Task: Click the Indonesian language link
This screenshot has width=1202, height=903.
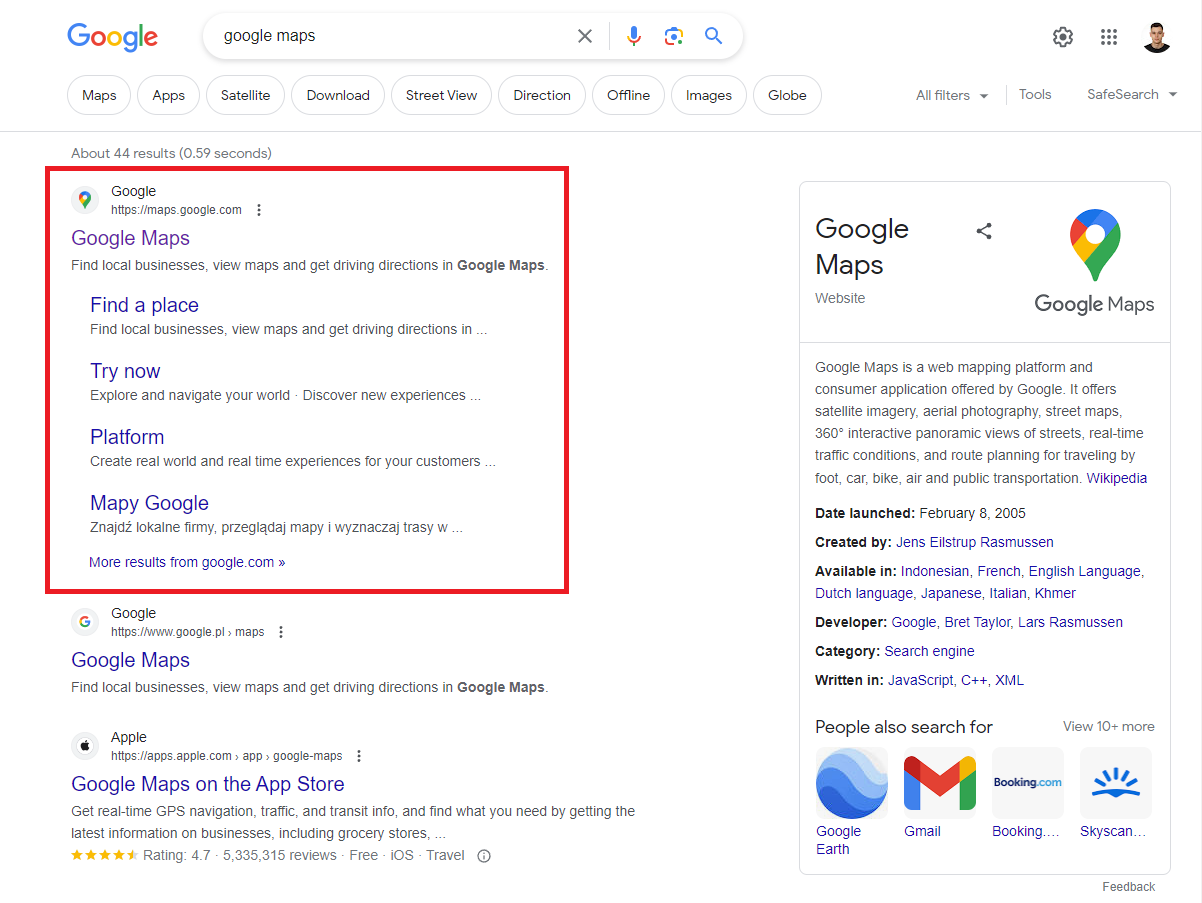Action: [935, 571]
